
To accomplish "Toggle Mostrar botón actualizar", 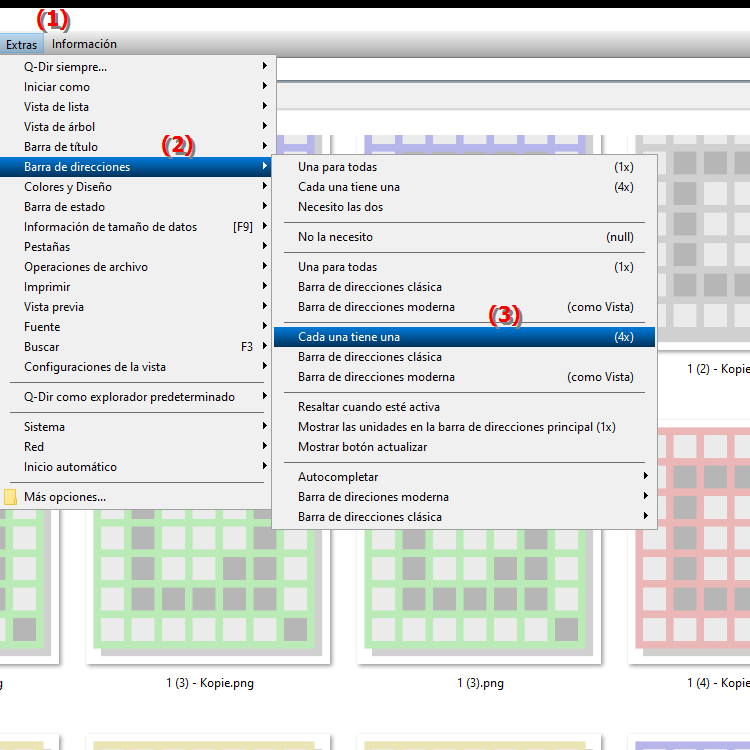I will coord(464,447).
